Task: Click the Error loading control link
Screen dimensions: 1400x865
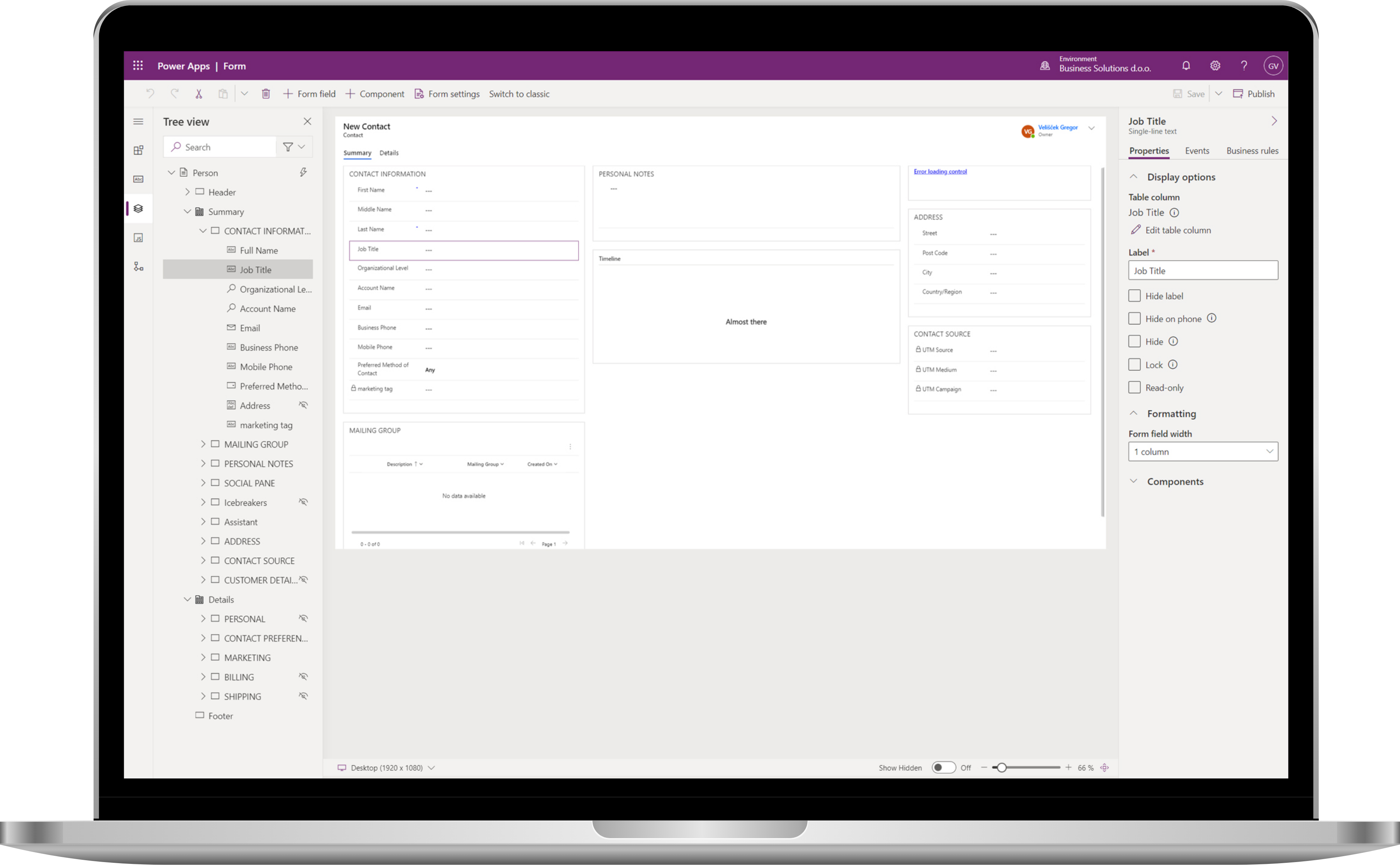Action: (940, 171)
